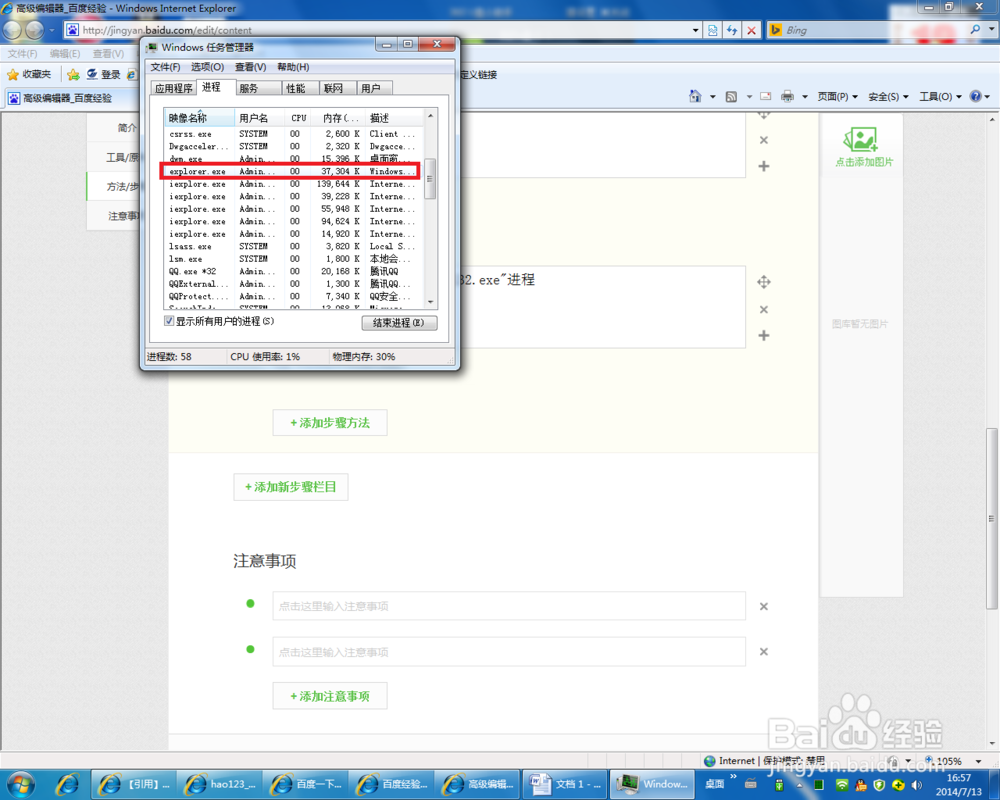Image resolution: width=1000 pixels, height=800 pixels.
Task: Open 文档 1 Word taskbar button
Action: click(x=566, y=784)
